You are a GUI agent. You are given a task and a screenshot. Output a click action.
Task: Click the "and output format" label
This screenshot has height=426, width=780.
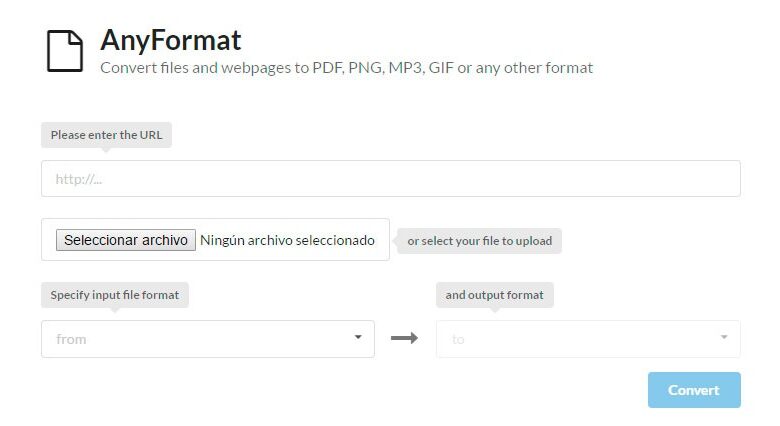(495, 295)
